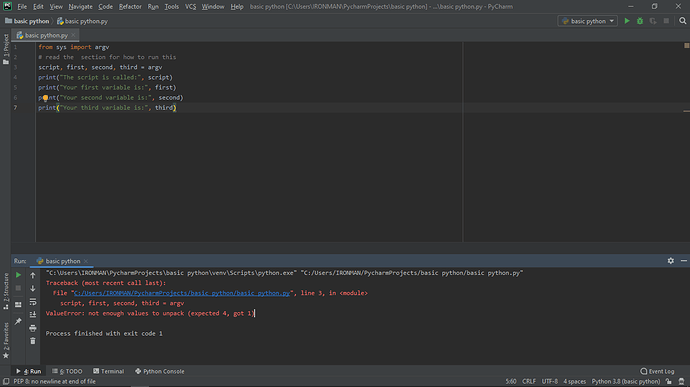Open the Run menu

(x=153, y=7)
